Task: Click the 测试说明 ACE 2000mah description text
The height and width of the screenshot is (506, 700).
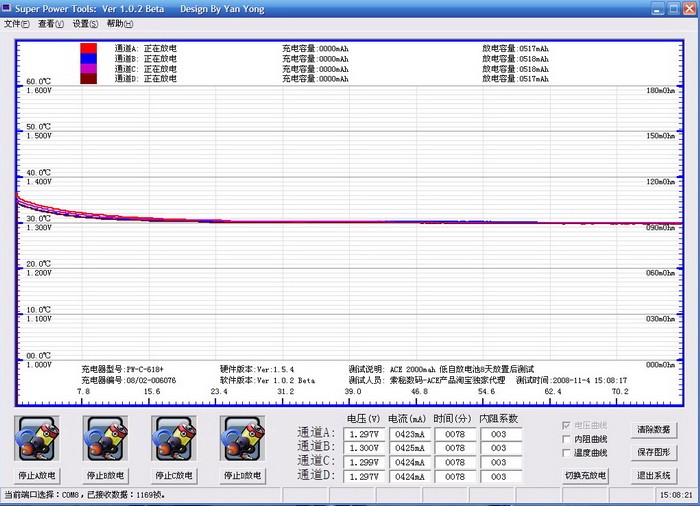Action: pos(441,369)
